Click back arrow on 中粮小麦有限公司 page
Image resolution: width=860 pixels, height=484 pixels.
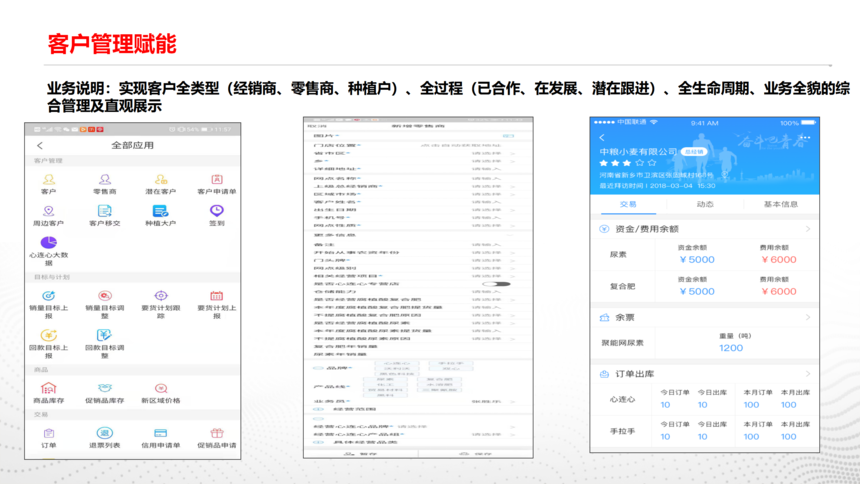[x=602, y=137]
